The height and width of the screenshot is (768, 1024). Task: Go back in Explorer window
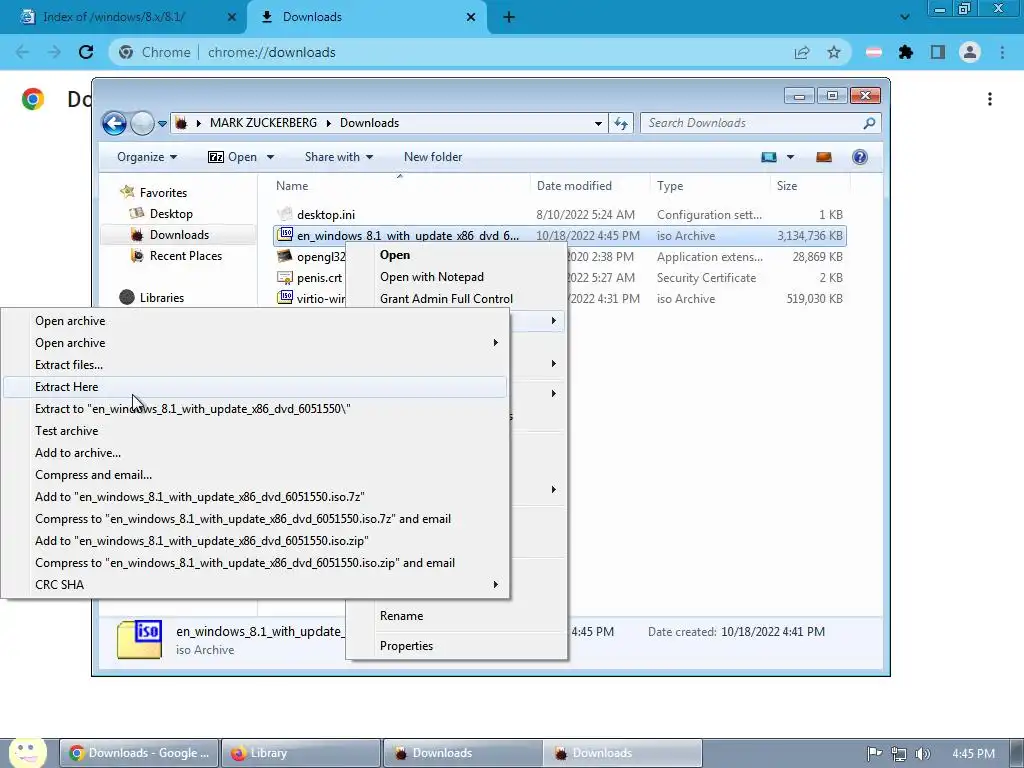(x=114, y=123)
